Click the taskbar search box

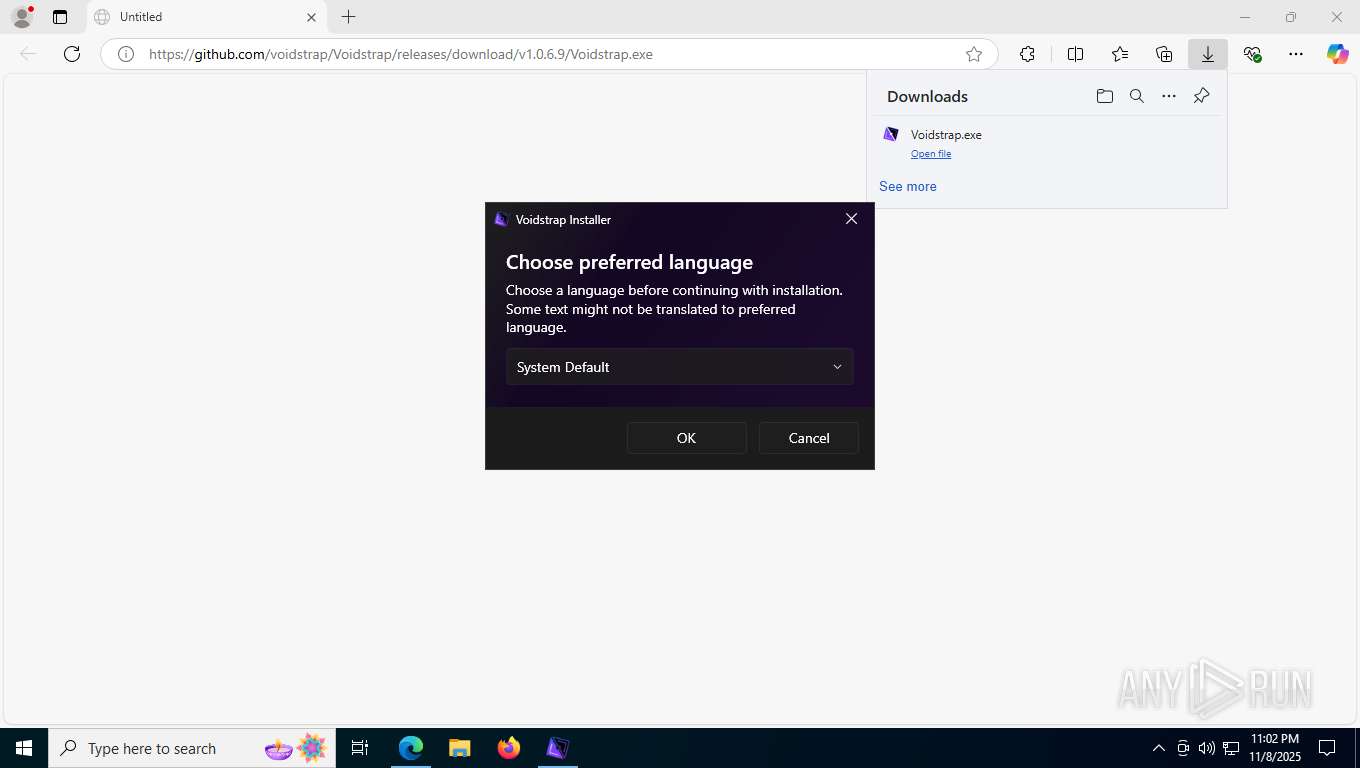point(192,748)
